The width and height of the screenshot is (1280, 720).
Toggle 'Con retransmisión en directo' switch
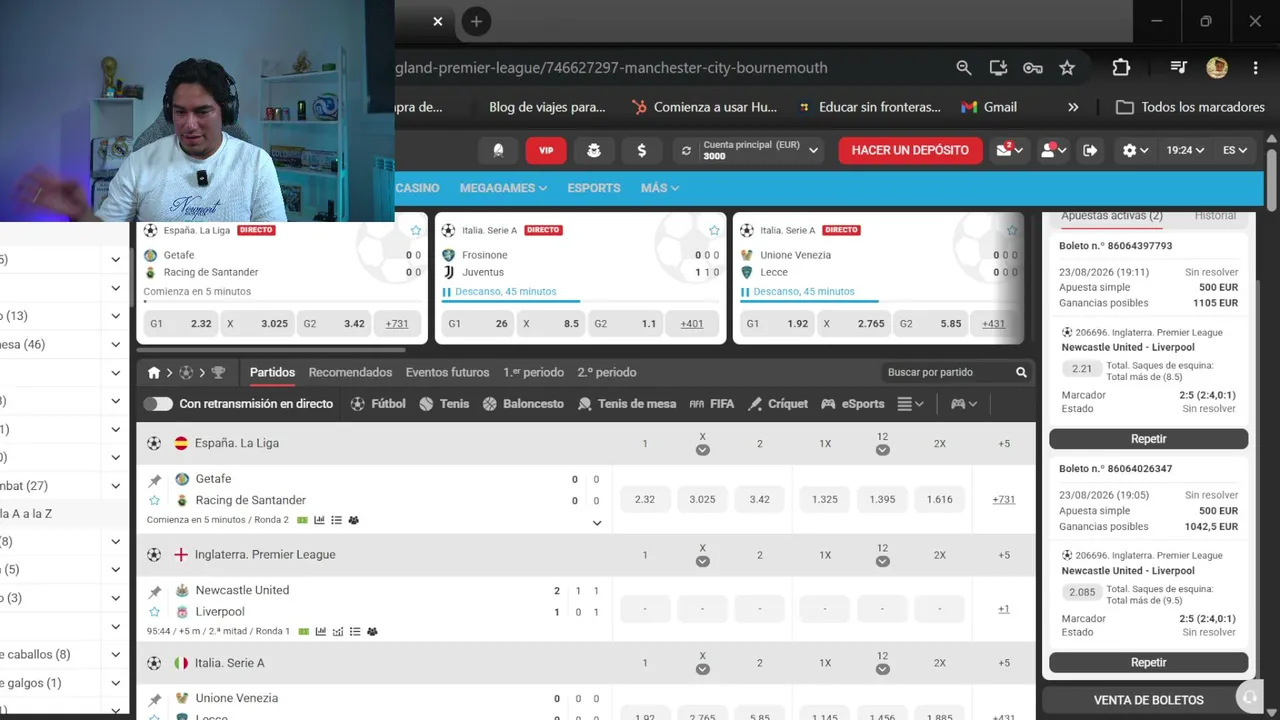tap(158, 404)
